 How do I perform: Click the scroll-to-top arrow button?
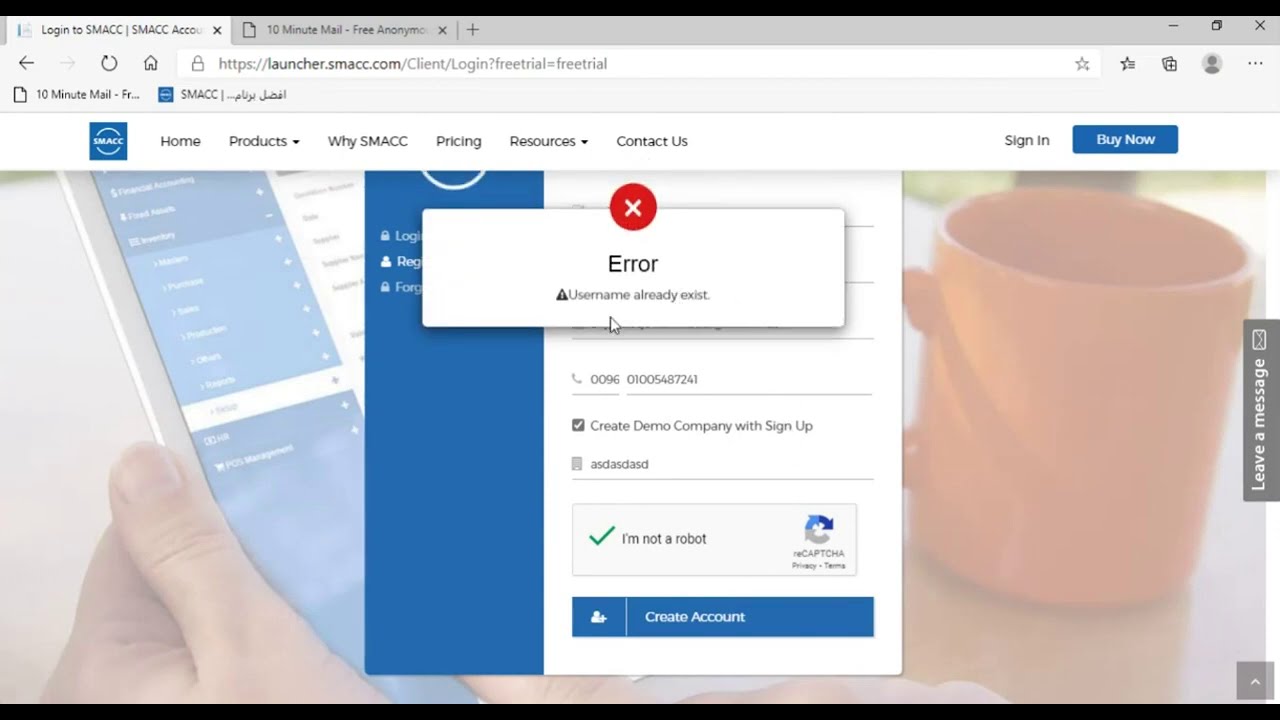(1255, 681)
